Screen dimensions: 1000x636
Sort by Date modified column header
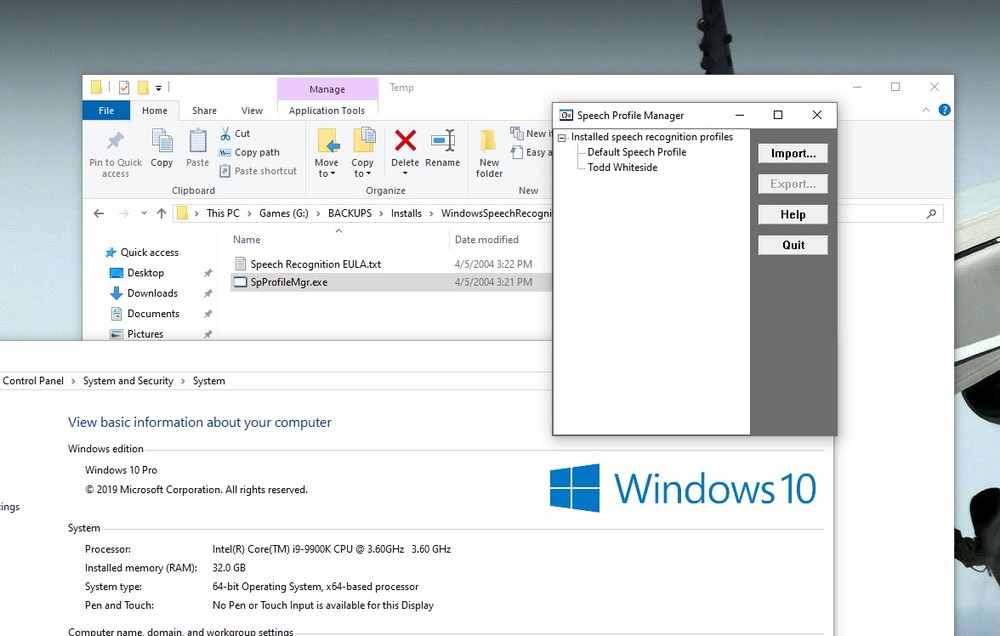487,240
